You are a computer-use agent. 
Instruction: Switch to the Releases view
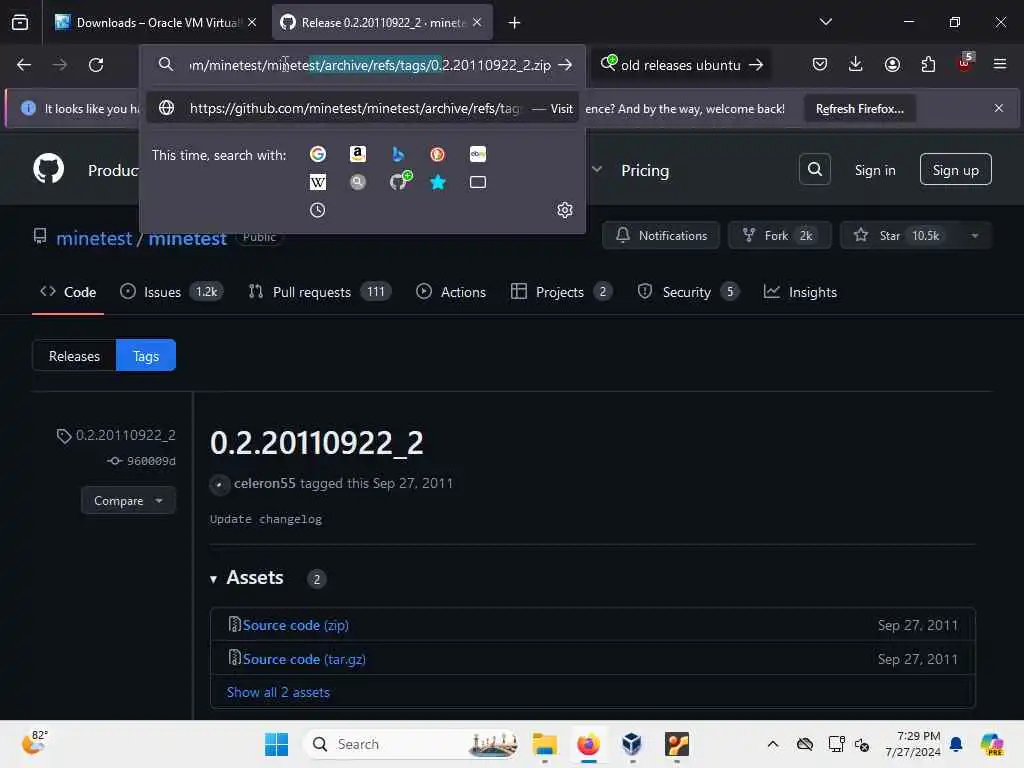[x=74, y=356]
